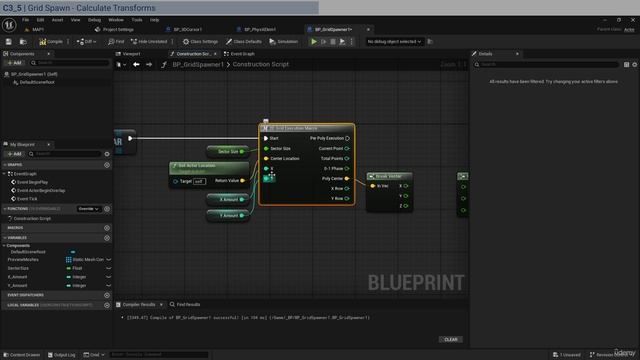Open the File menu

point(25,20)
